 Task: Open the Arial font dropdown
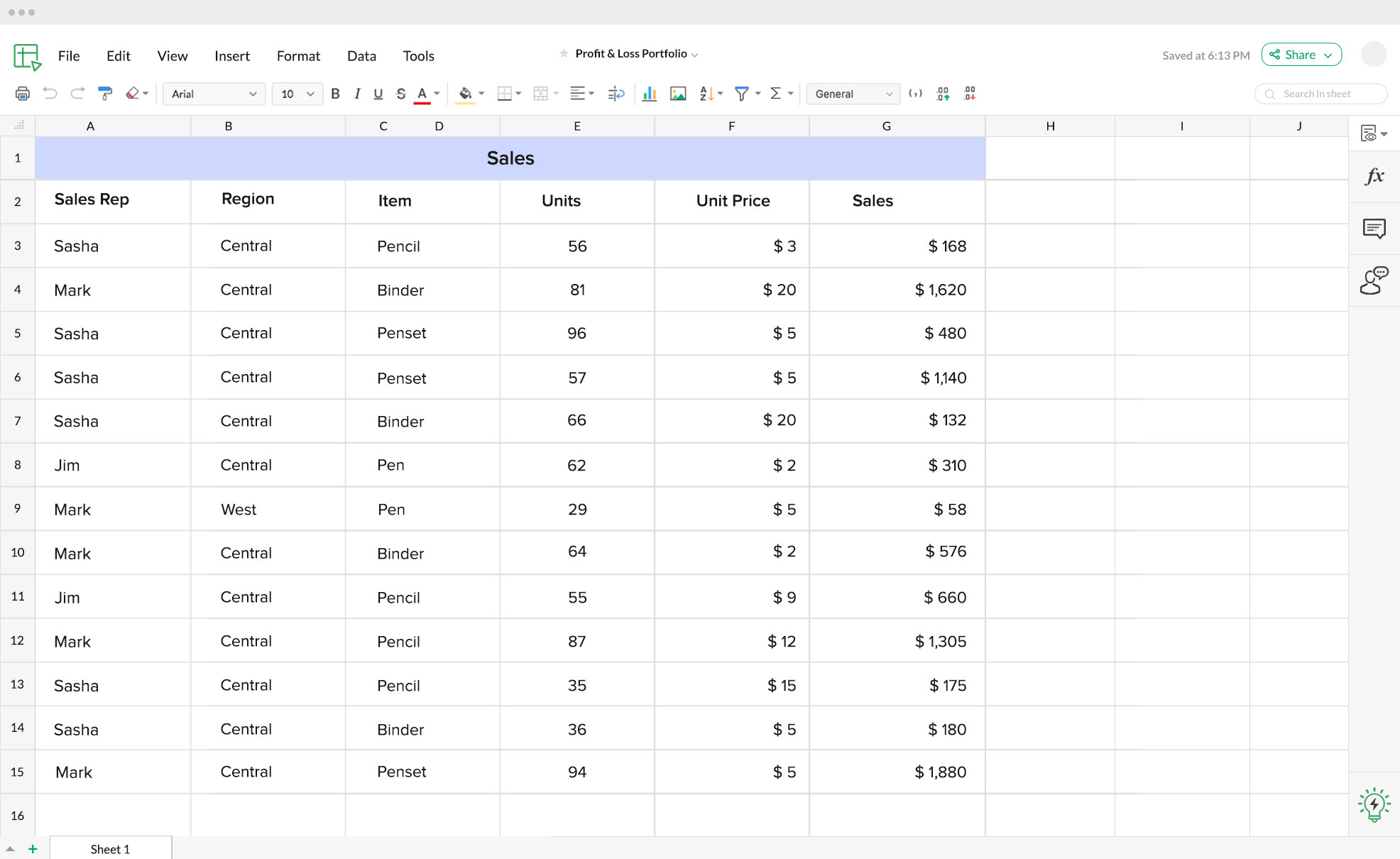coord(214,94)
